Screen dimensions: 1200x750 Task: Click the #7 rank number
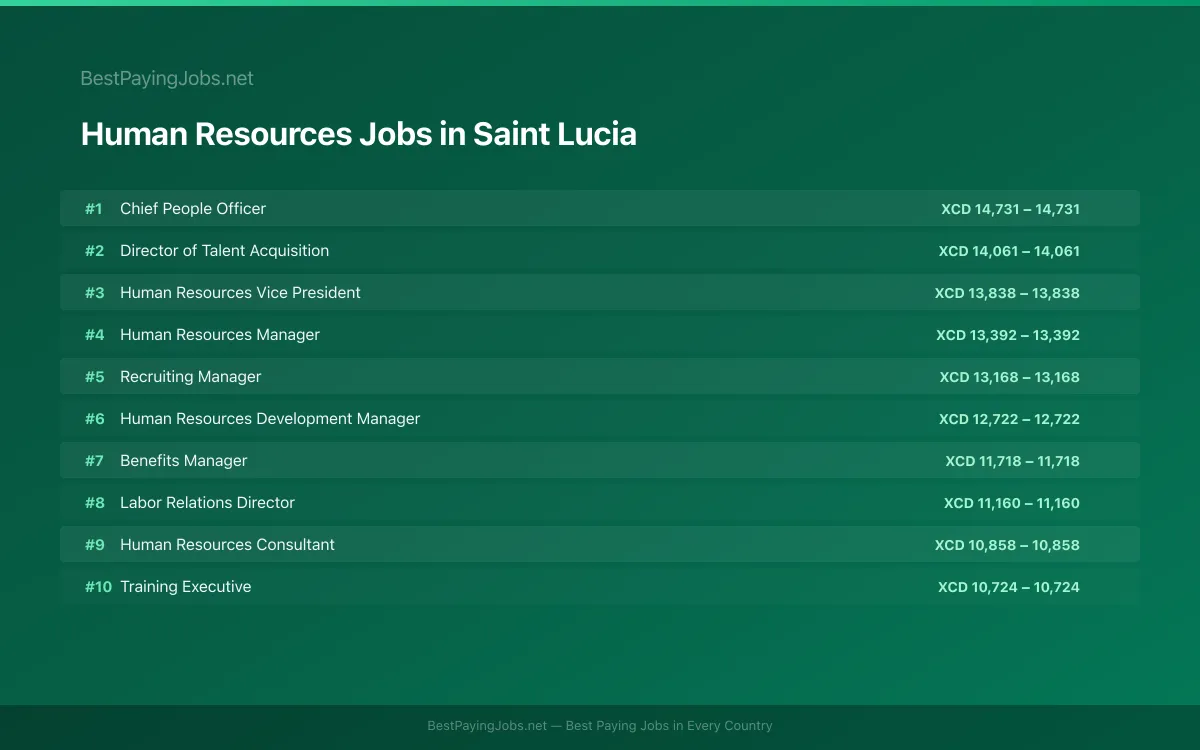[94, 460]
